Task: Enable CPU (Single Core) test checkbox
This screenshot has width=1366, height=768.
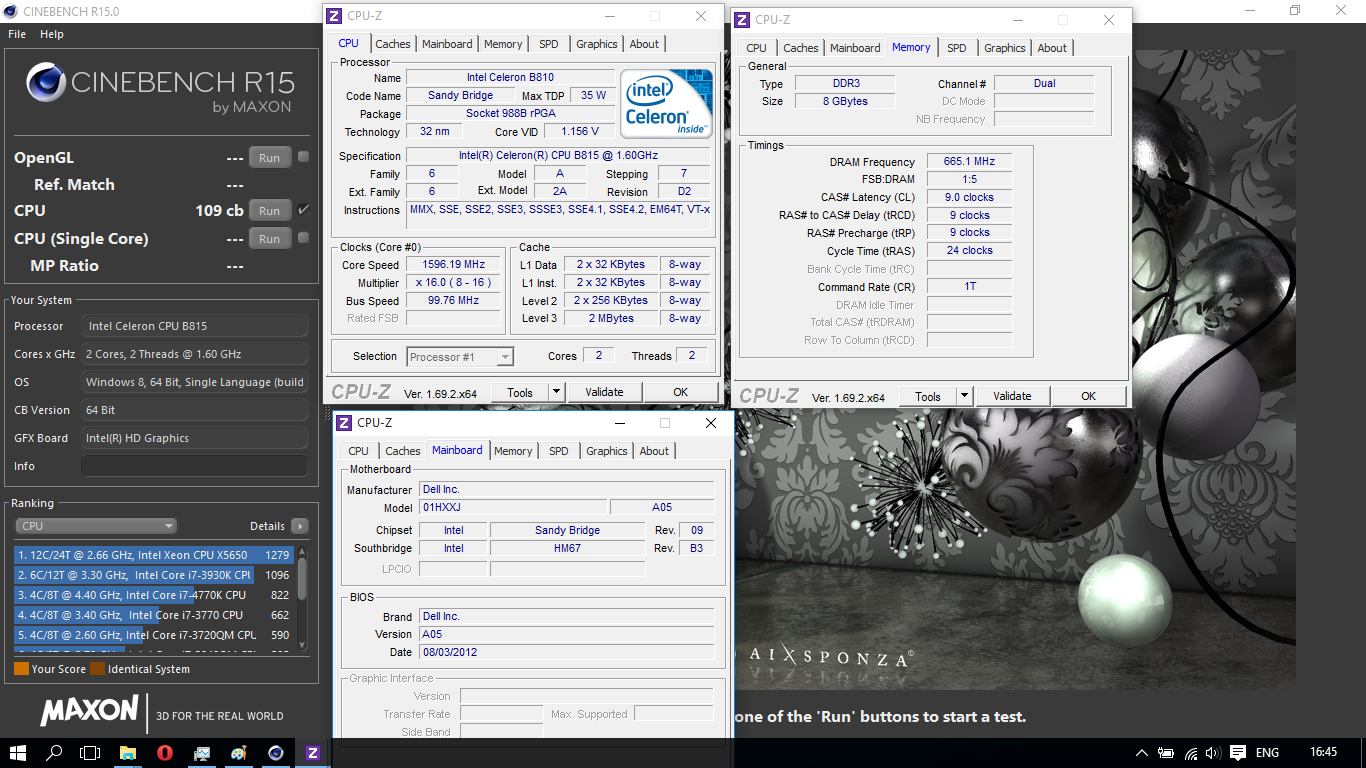Action: 303,238
